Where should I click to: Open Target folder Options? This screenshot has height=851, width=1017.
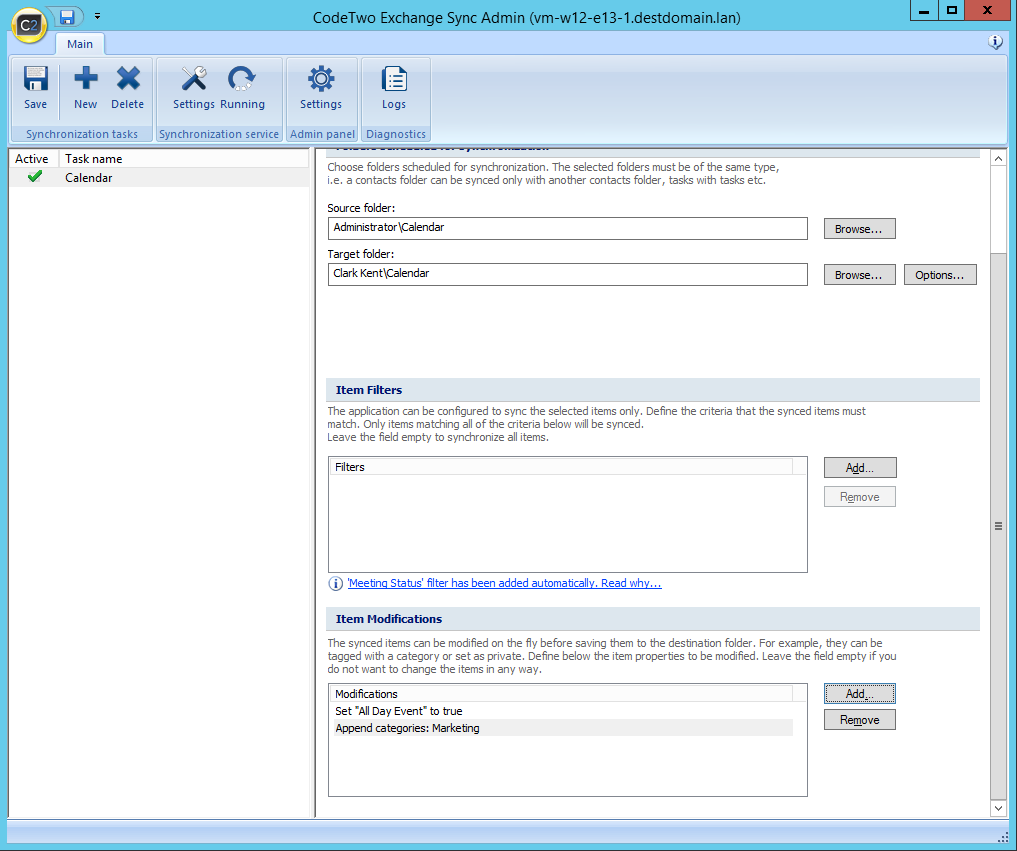click(x=940, y=275)
